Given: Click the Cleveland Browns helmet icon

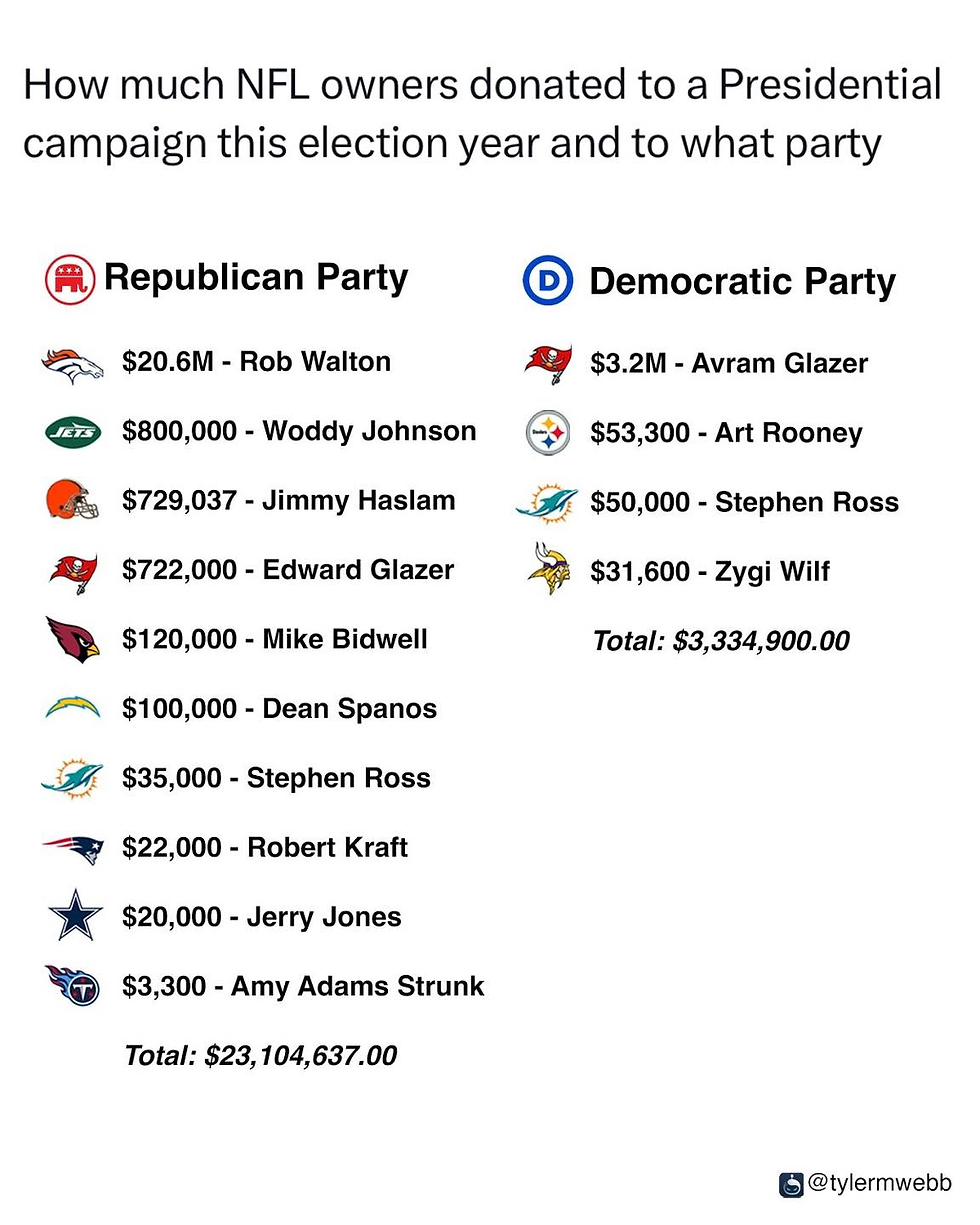Looking at the screenshot, I should (72, 500).
